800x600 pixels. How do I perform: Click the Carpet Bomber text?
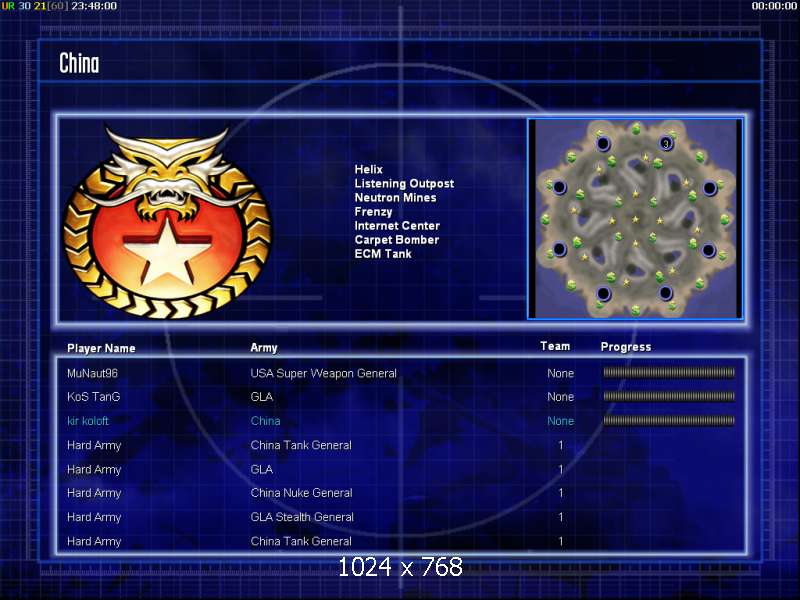click(x=396, y=240)
